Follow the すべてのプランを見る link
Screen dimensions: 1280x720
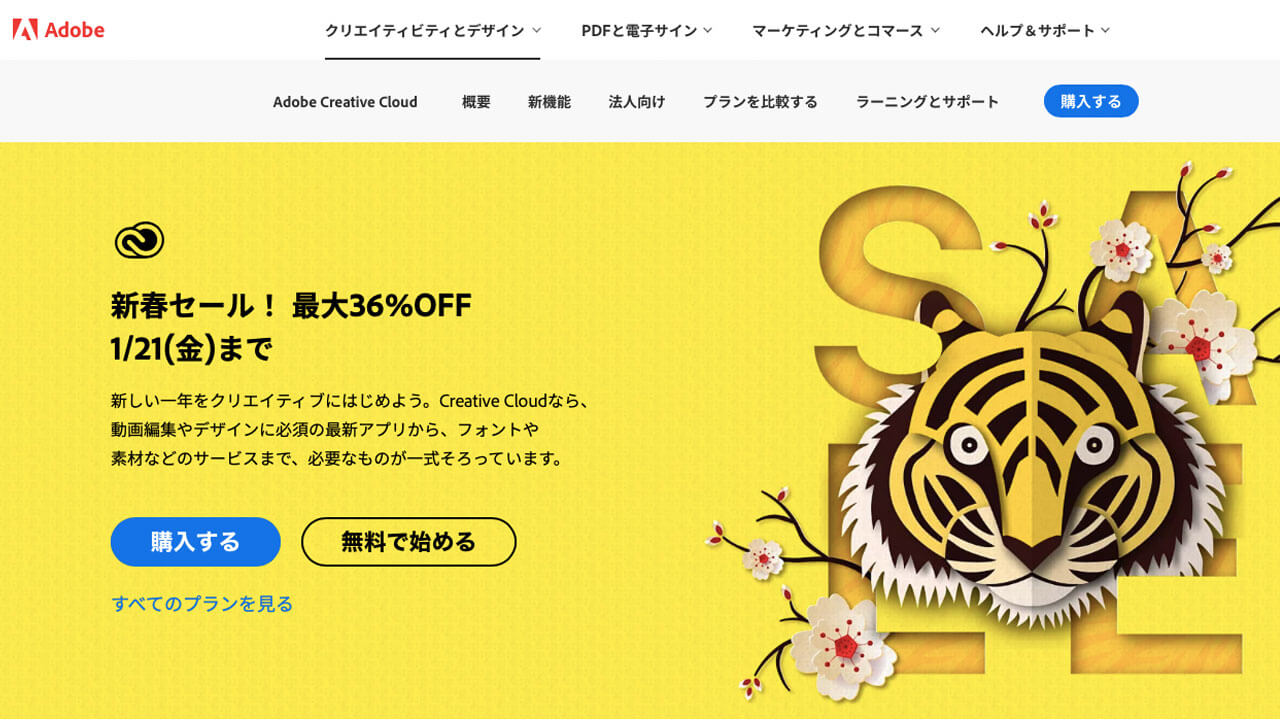click(x=202, y=604)
